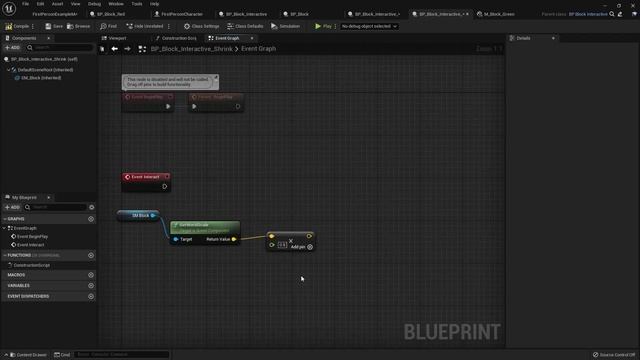Collapse the FUNCTIONS section

pos(5,256)
